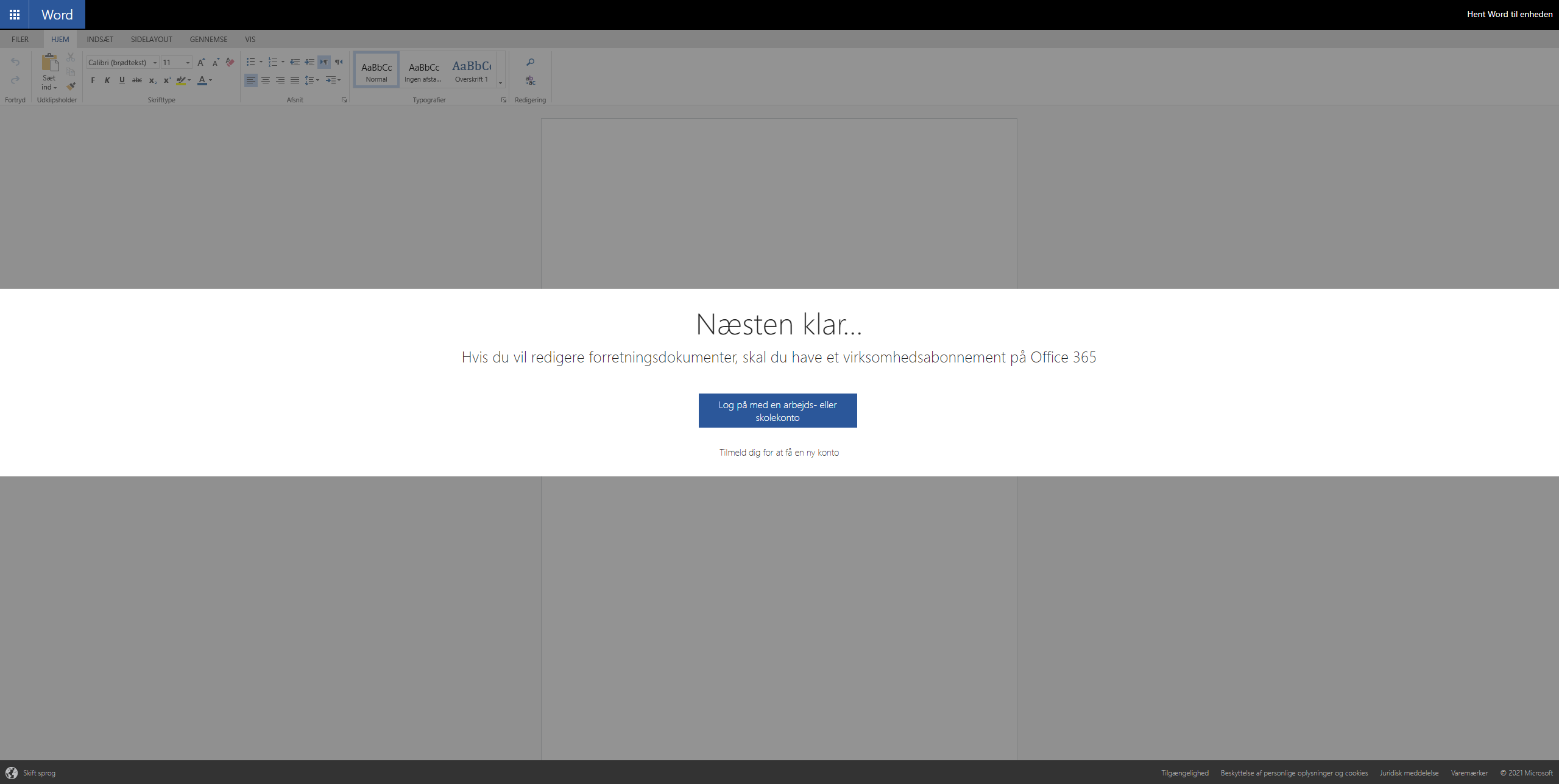Image resolution: width=1559 pixels, height=784 pixels.
Task: Toggle underline formatting with the U button
Action: pos(122,80)
